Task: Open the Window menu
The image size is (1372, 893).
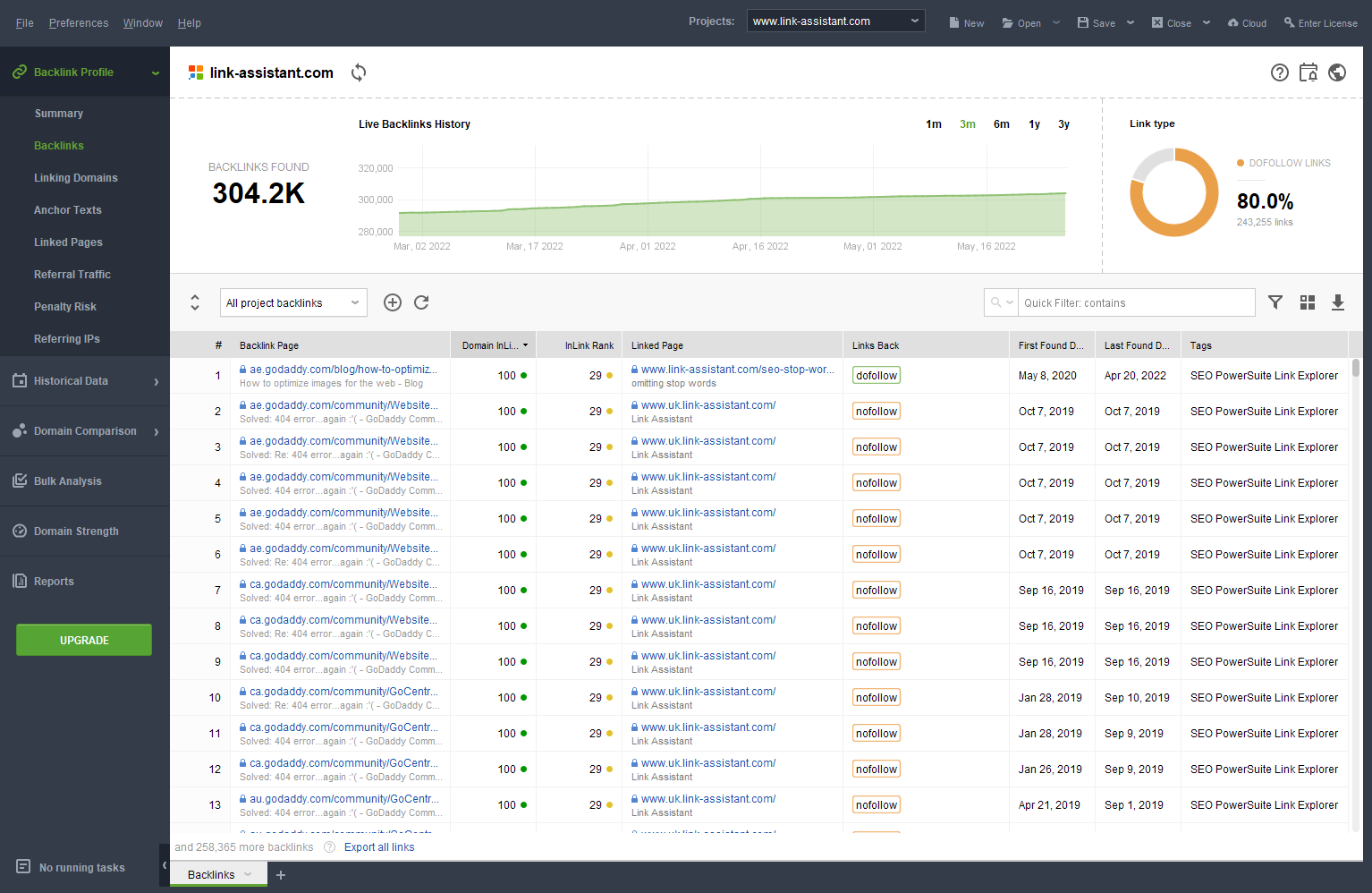Action: [x=143, y=23]
